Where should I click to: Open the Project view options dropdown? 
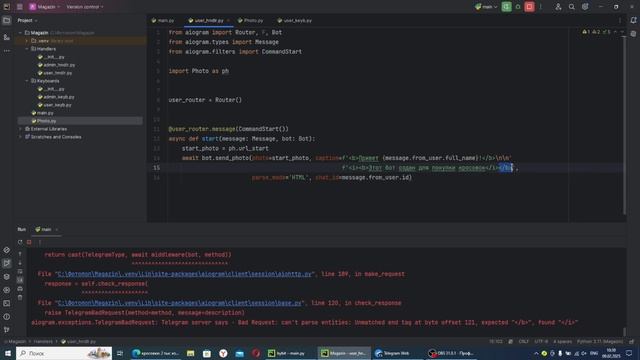[x=27, y=20]
